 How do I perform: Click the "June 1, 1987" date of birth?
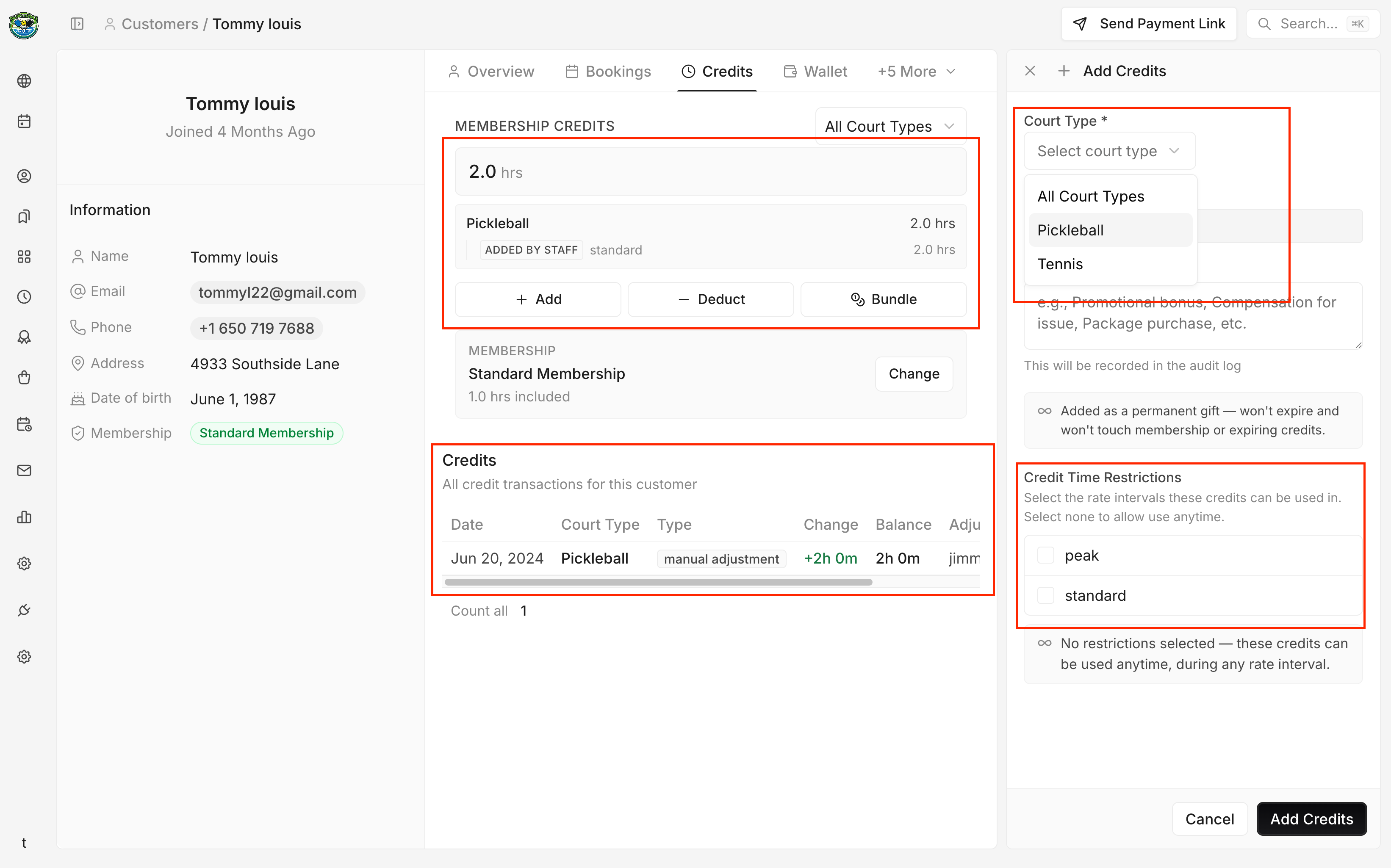click(x=233, y=399)
